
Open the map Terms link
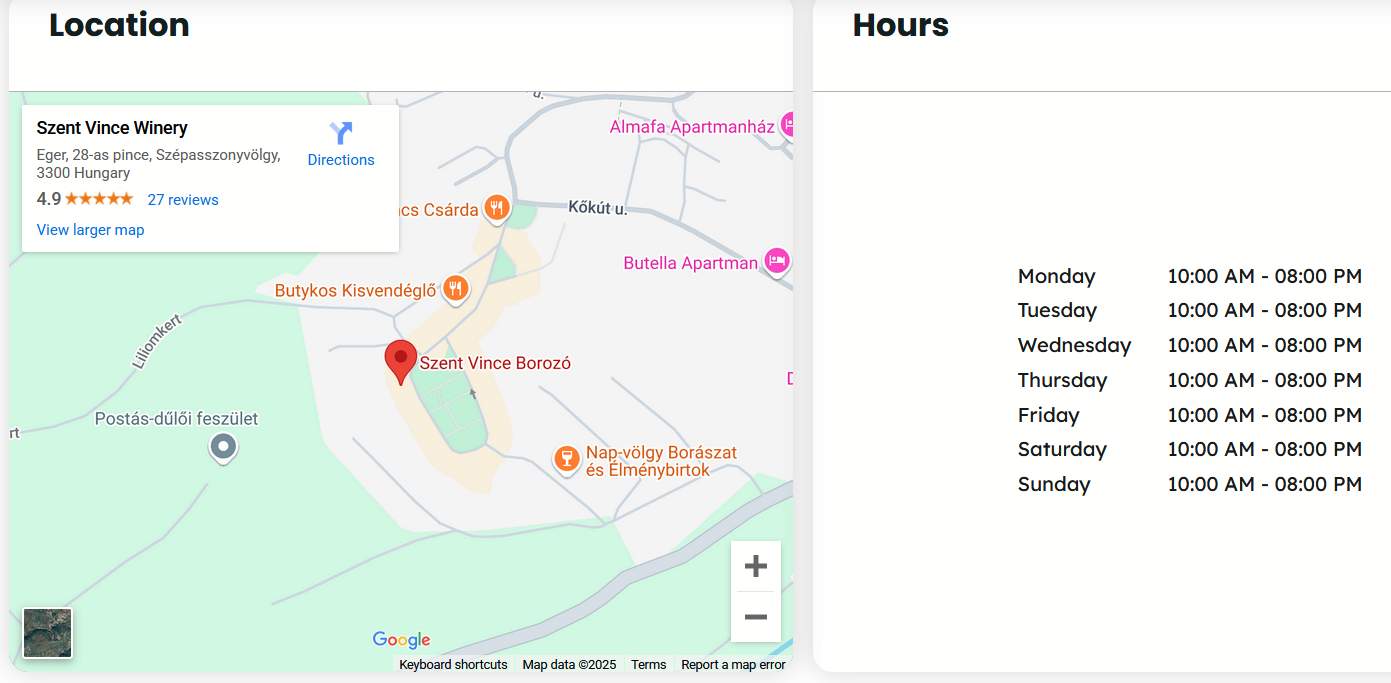tap(648, 665)
